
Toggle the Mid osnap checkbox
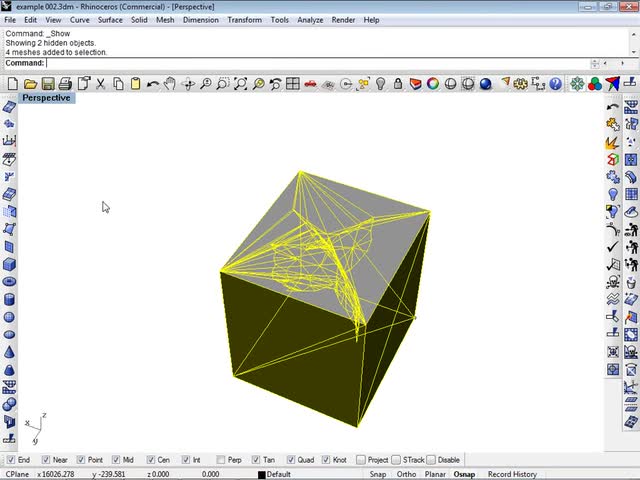[116, 460]
